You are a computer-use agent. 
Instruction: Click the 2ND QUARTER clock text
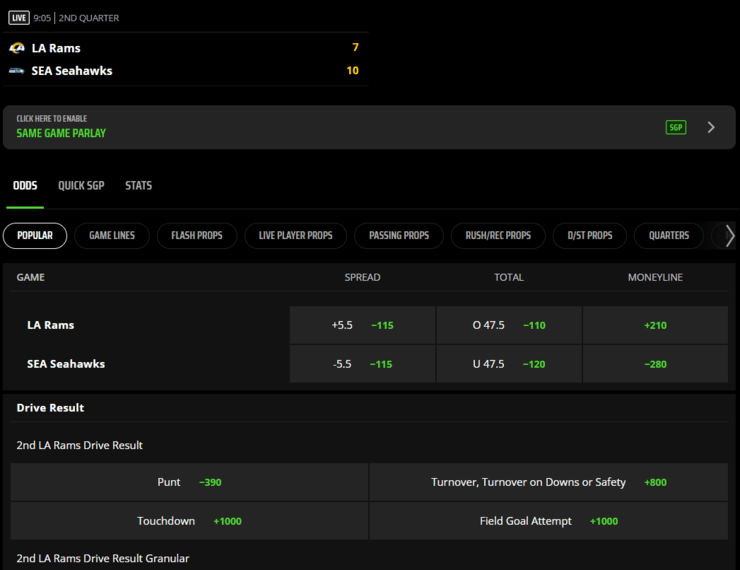89,18
